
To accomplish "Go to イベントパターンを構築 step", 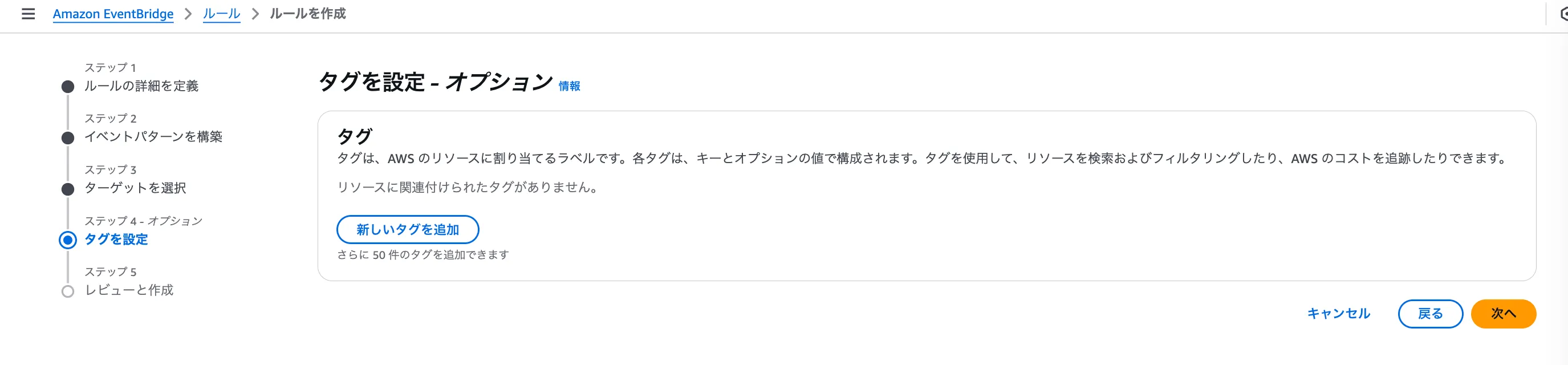I will pyautogui.click(x=153, y=137).
